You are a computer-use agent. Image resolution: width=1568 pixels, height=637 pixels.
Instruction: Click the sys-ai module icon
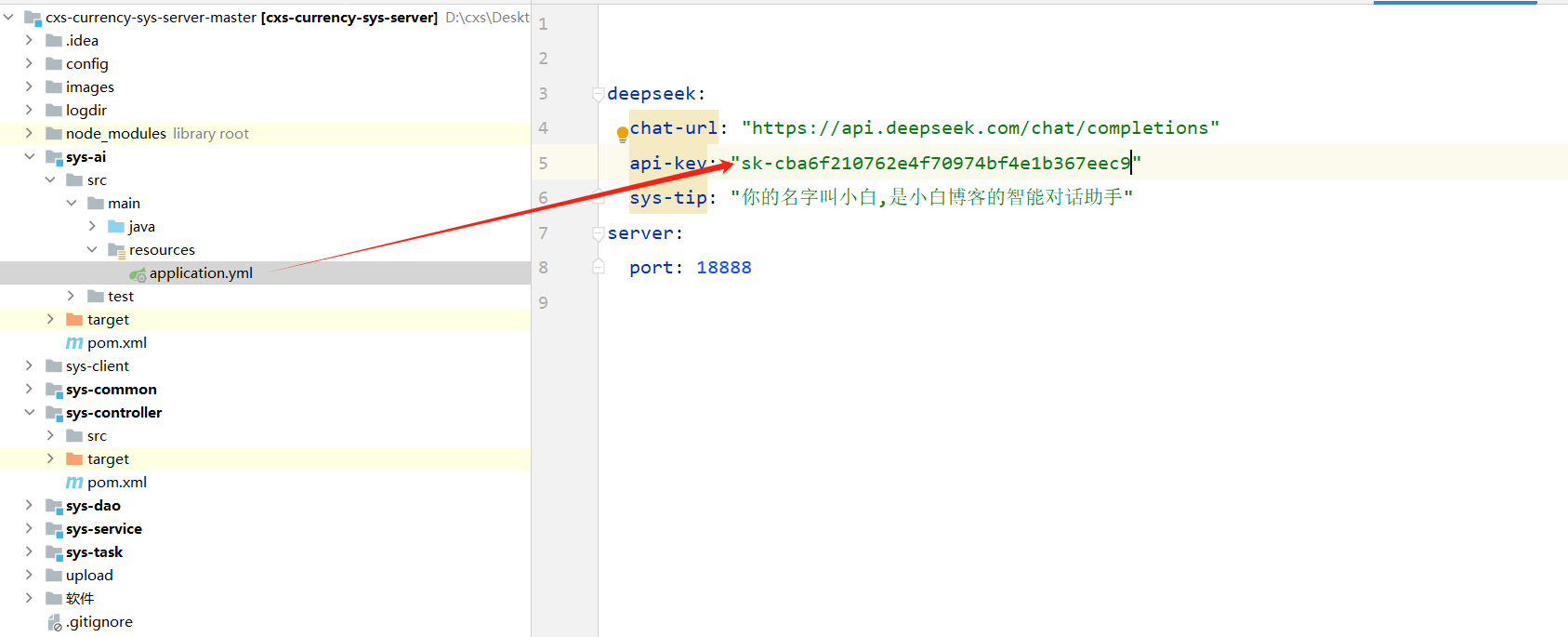(54, 157)
